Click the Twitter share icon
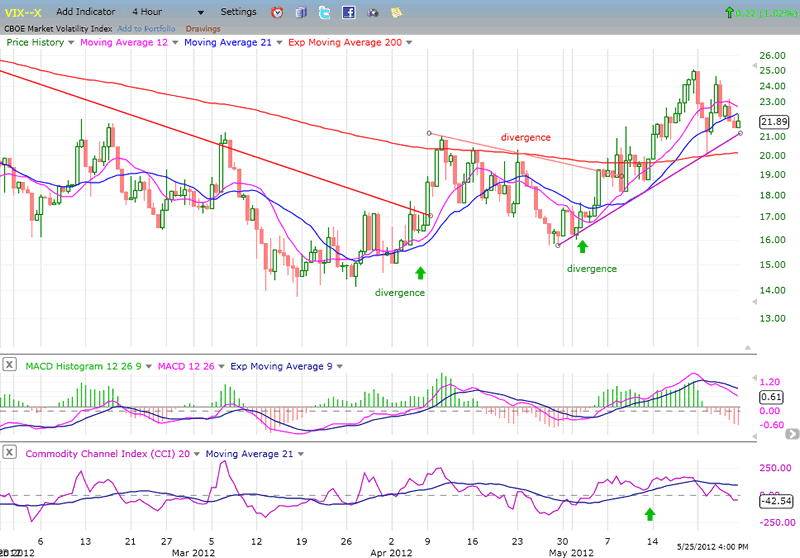The image size is (800, 558). (x=325, y=13)
